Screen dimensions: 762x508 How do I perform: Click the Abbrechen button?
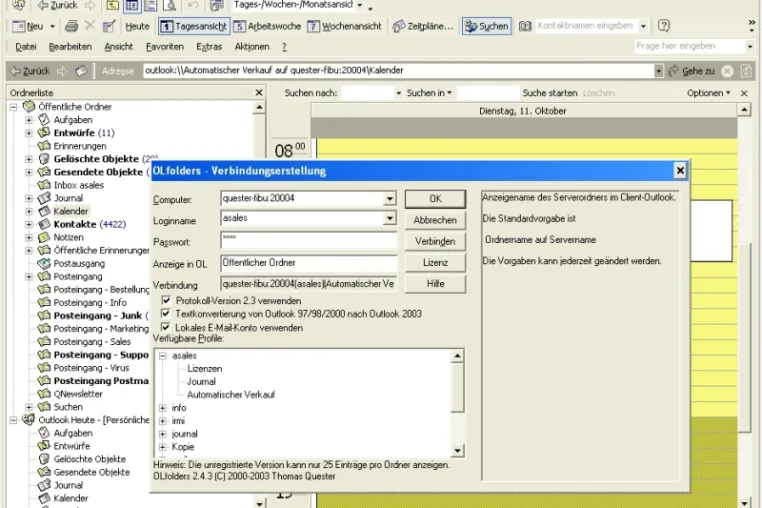(435, 220)
